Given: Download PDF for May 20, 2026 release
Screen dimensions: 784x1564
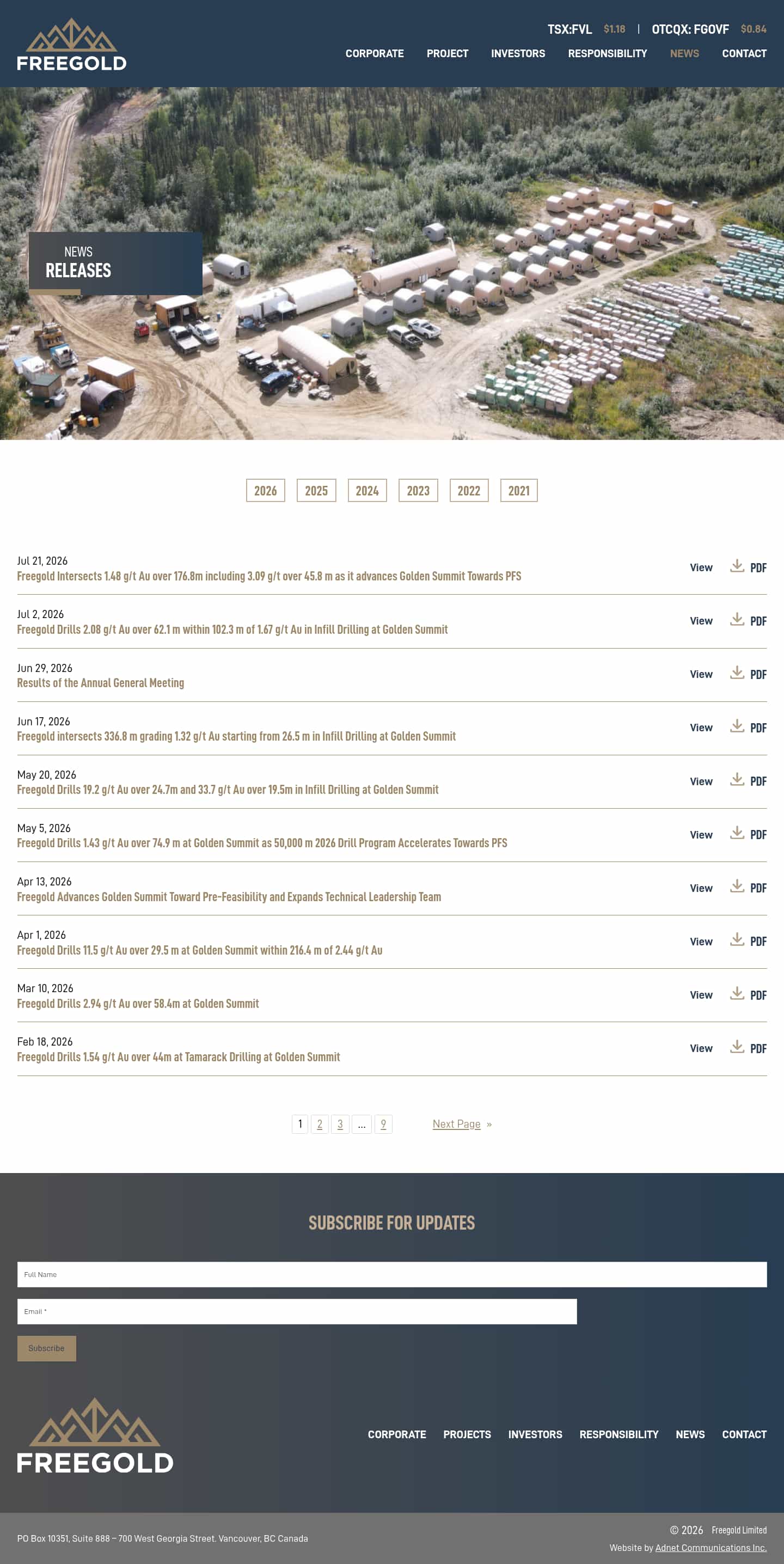Looking at the screenshot, I should tap(748, 781).
